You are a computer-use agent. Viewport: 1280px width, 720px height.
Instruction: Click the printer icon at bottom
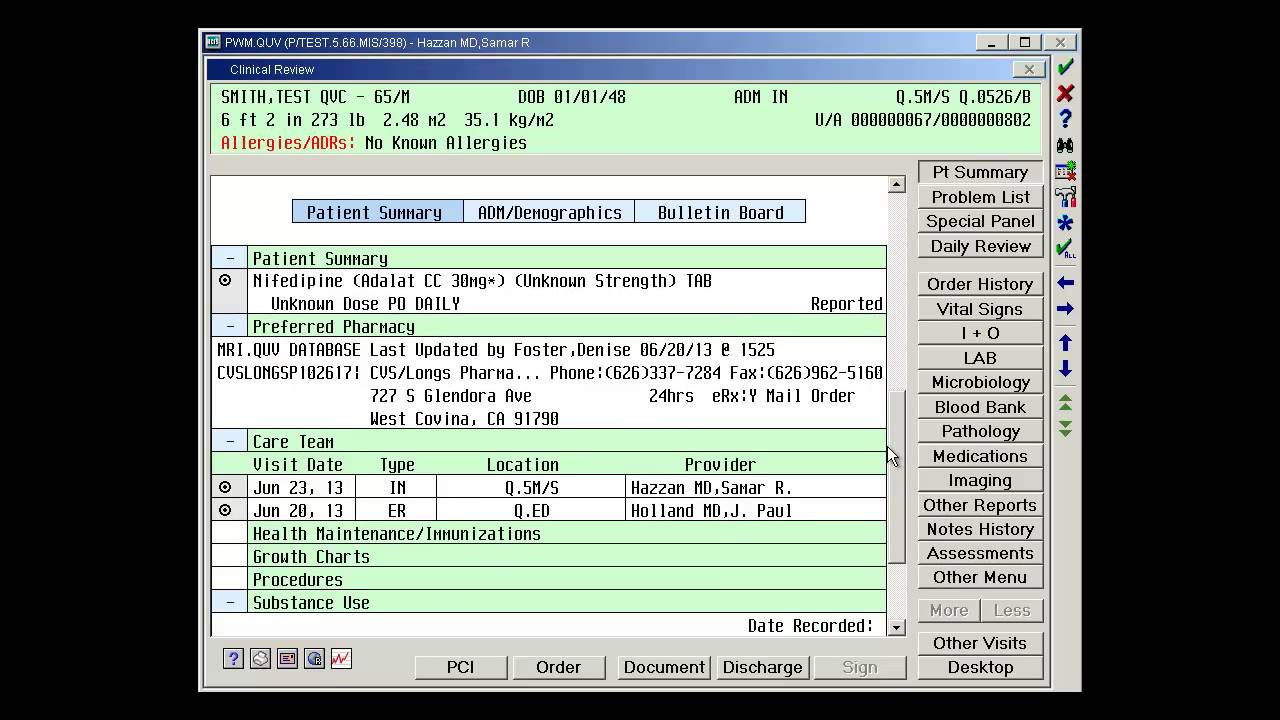coord(260,659)
